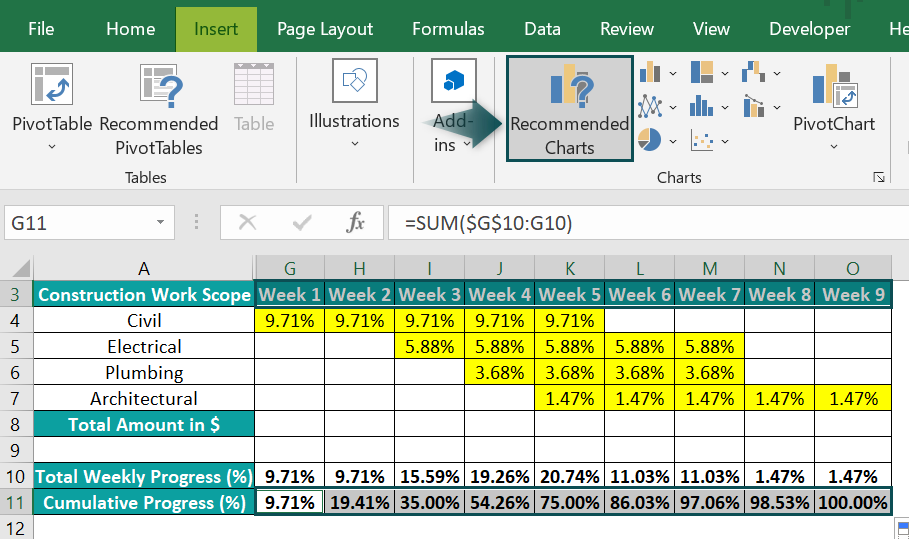Select the weekly progress 20.74% cell
The width and height of the screenshot is (909, 539).
(569, 476)
